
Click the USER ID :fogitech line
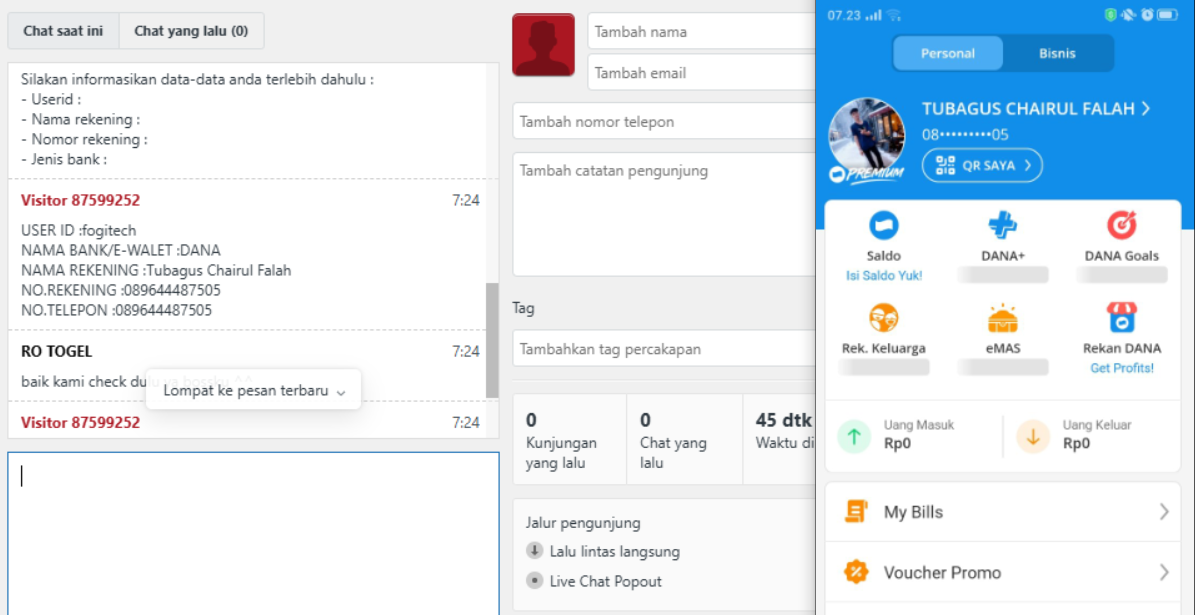click(78, 230)
